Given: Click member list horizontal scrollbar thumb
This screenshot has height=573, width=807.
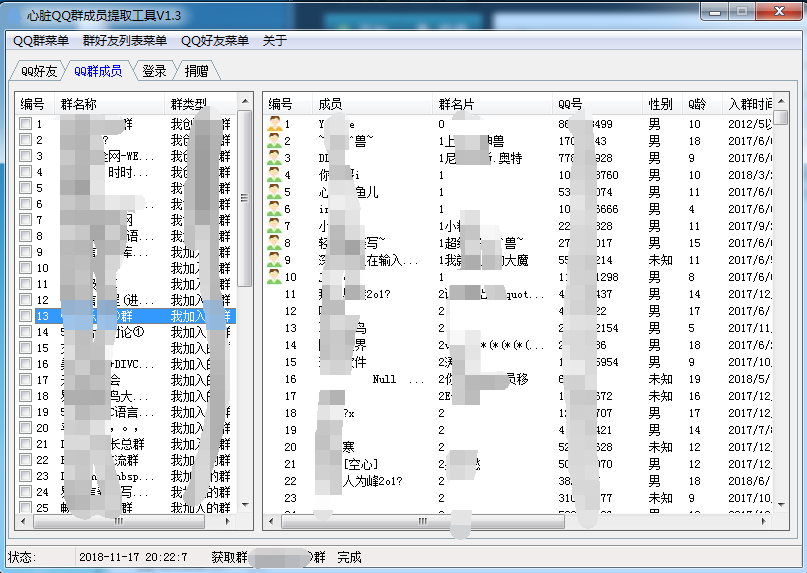Looking at the screenshot, I should 423,521.
